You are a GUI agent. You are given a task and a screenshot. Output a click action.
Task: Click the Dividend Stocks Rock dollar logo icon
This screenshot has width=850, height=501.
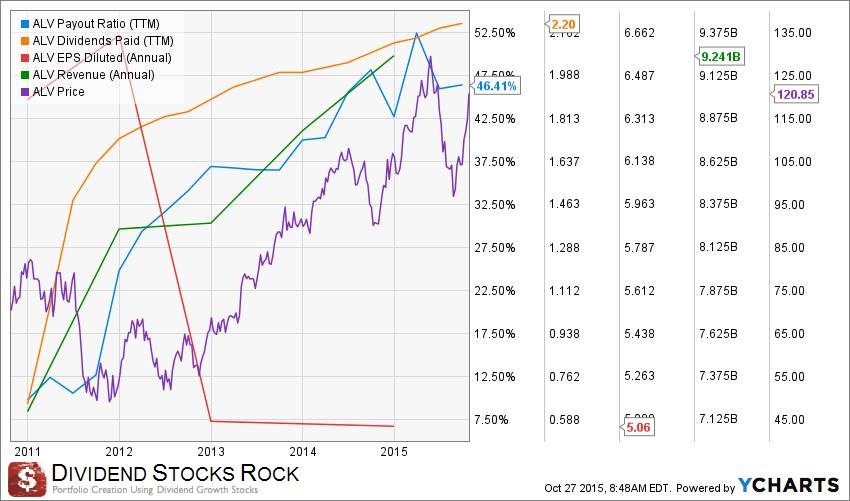[x=27, y=477]
